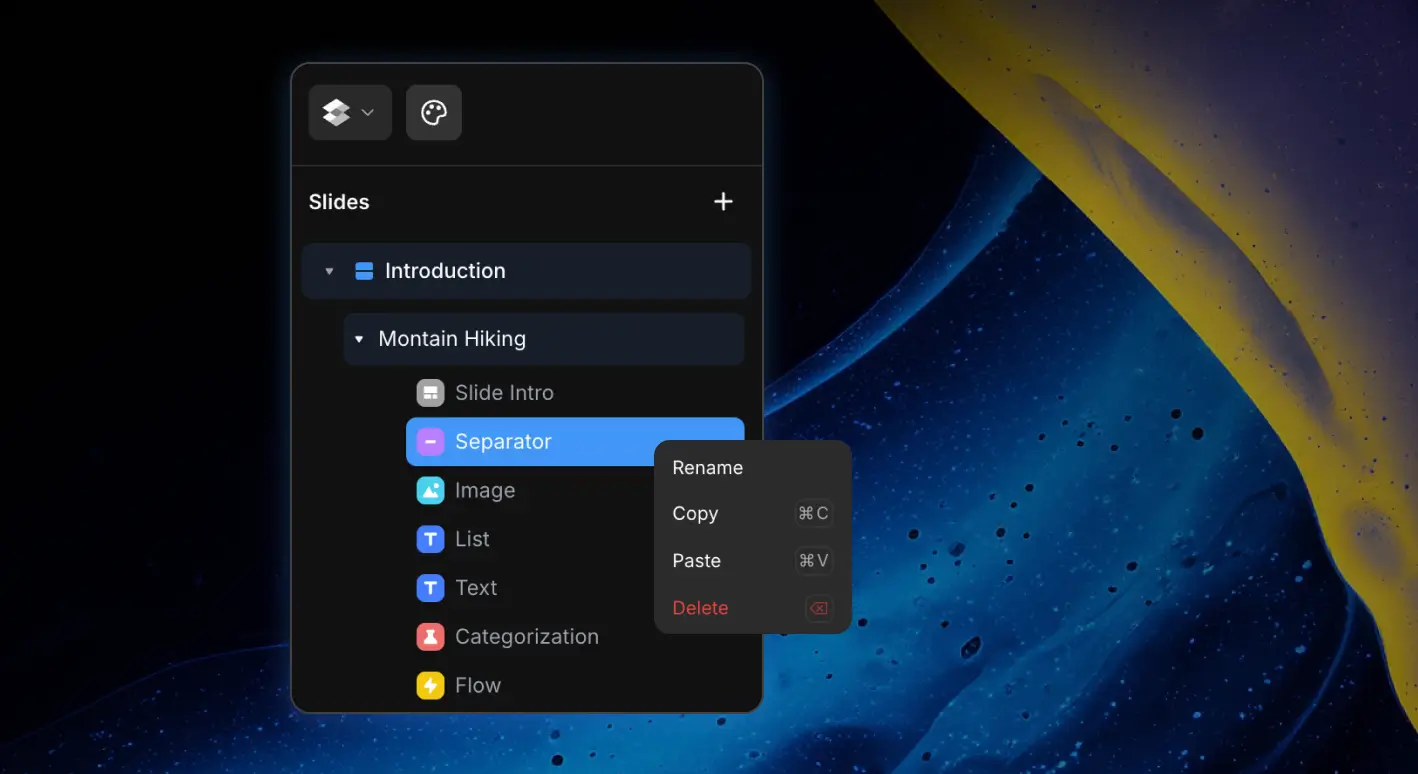Viewport: 1418px width, 774px height.
Task: Select the Montain Hiking slide
Action: [451, 338]
